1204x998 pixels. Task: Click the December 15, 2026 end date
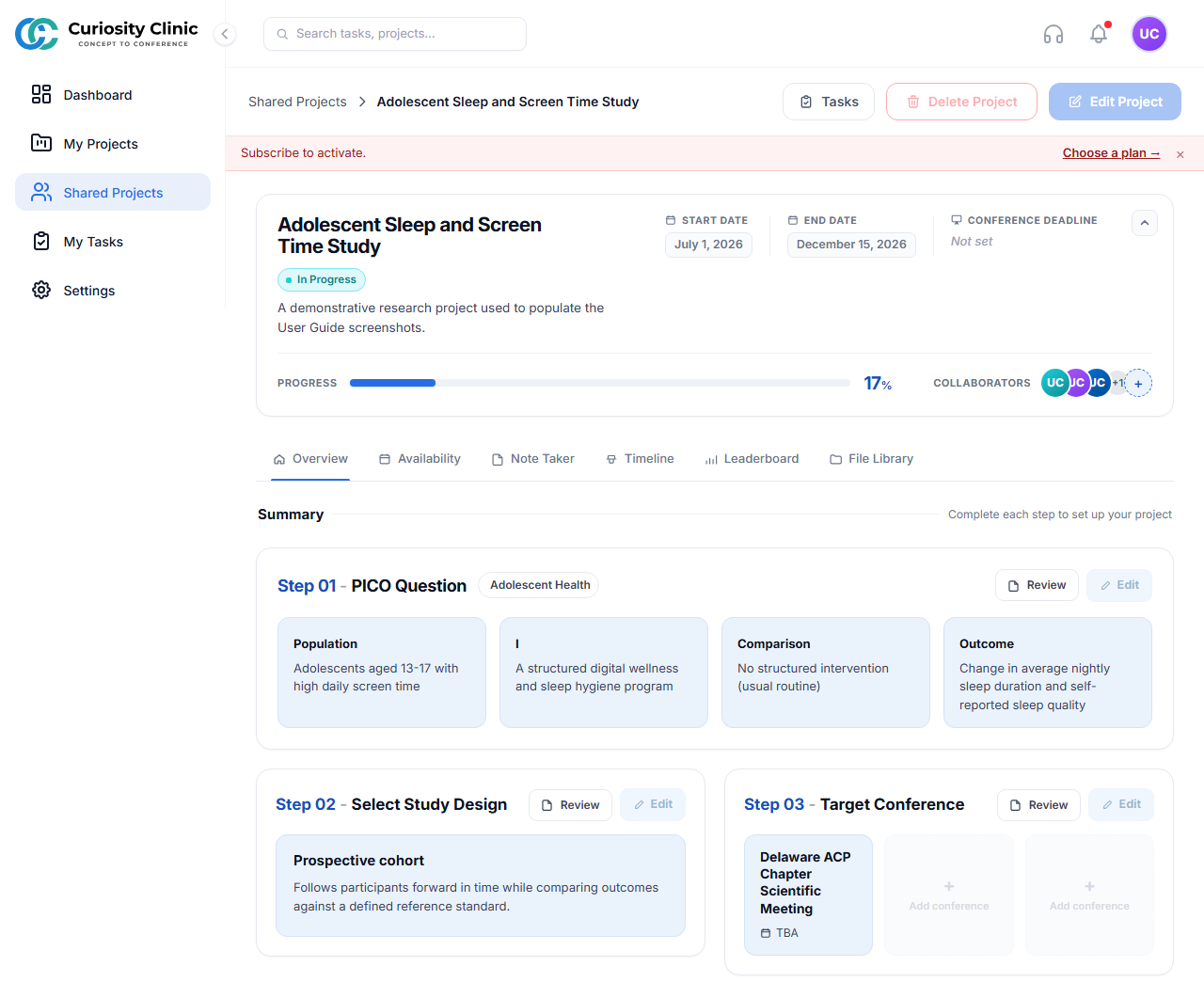(x=851, y=245)
